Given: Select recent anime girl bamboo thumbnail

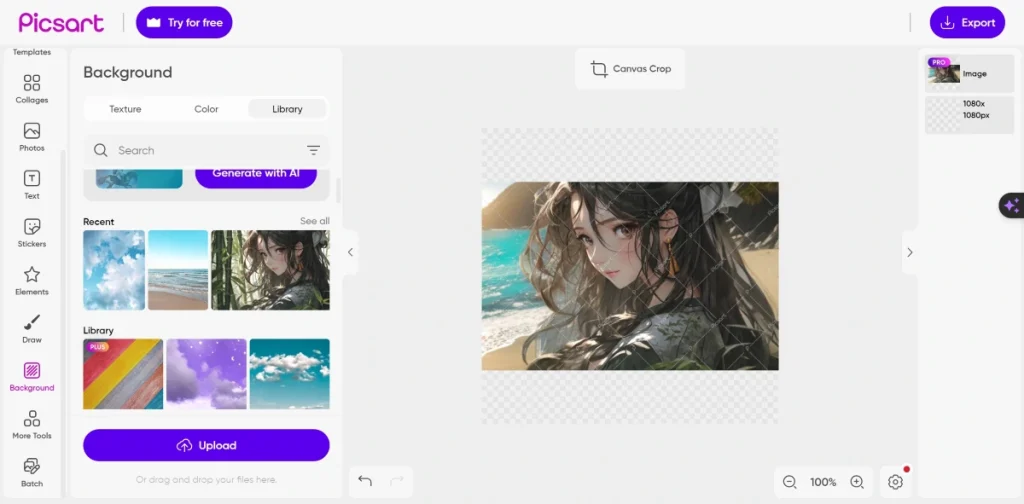Looking at the screenshot, I should pyautogui.click(x=270, y=270).
